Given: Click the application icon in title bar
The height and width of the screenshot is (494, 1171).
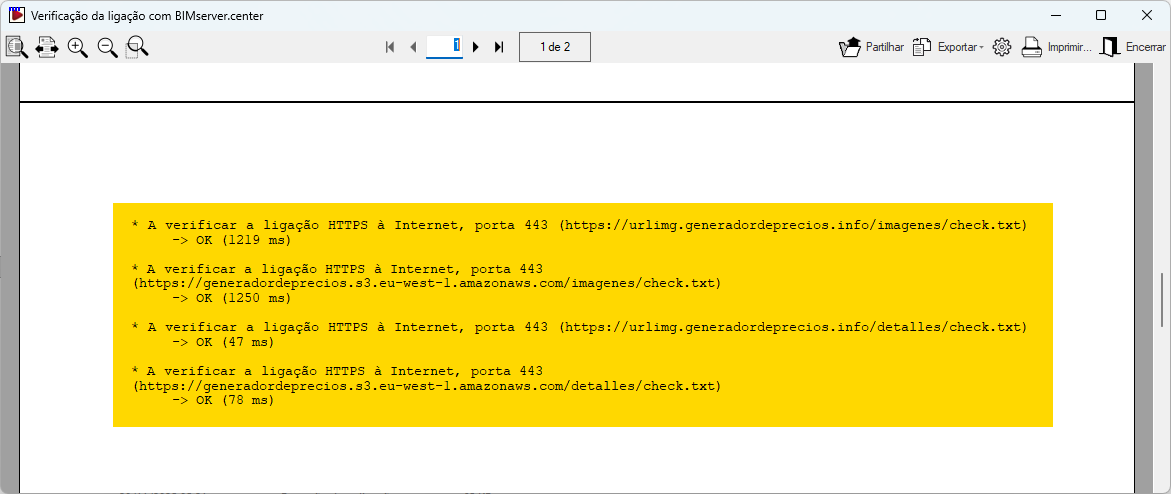Looking at the screenshot, I should (16, 15).
